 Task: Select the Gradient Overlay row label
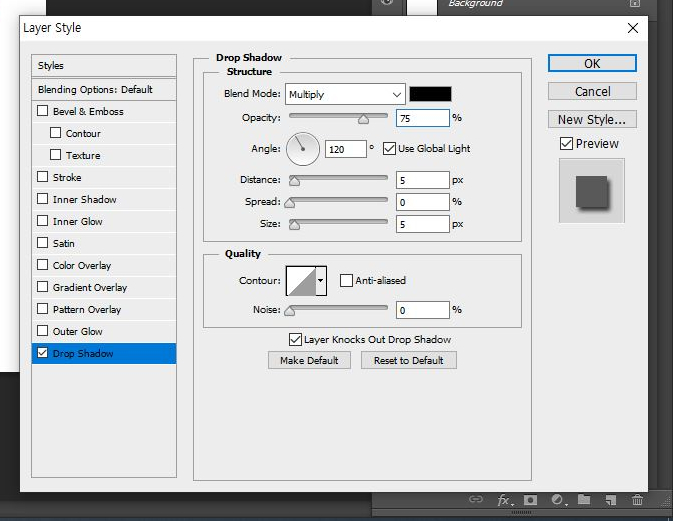pos(90,288)
